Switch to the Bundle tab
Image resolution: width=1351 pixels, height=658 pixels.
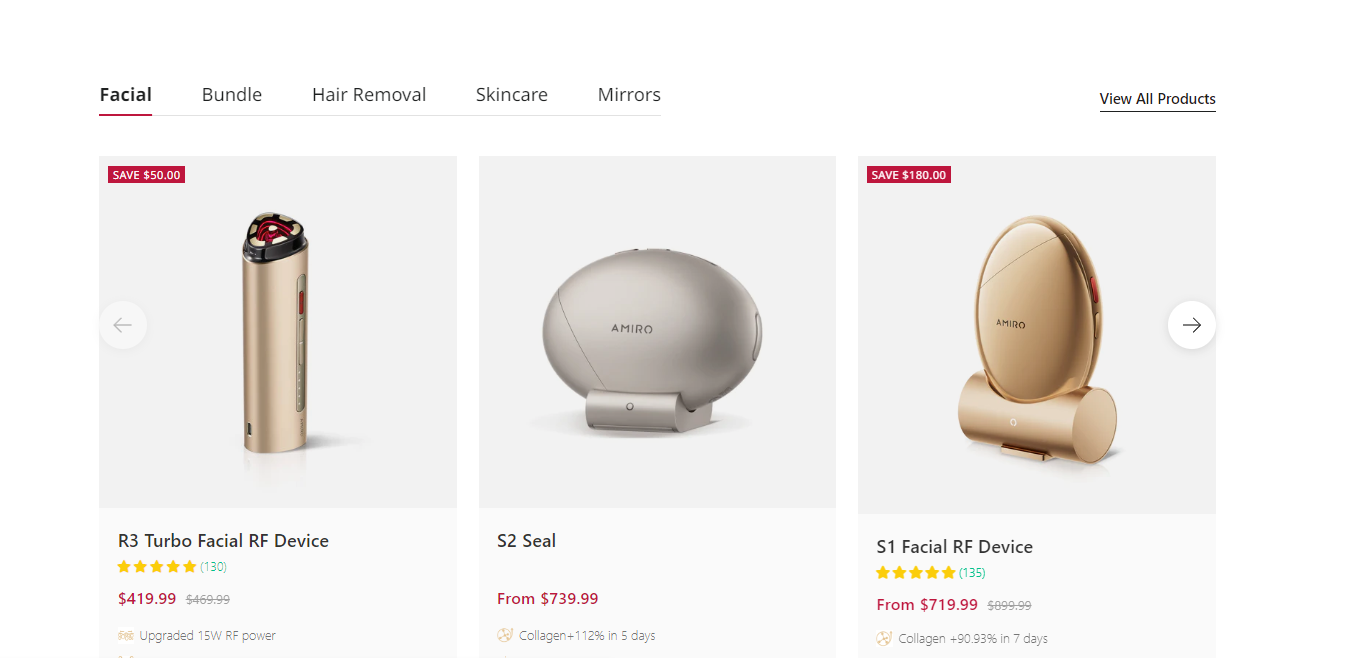click(x=232, y=95)
